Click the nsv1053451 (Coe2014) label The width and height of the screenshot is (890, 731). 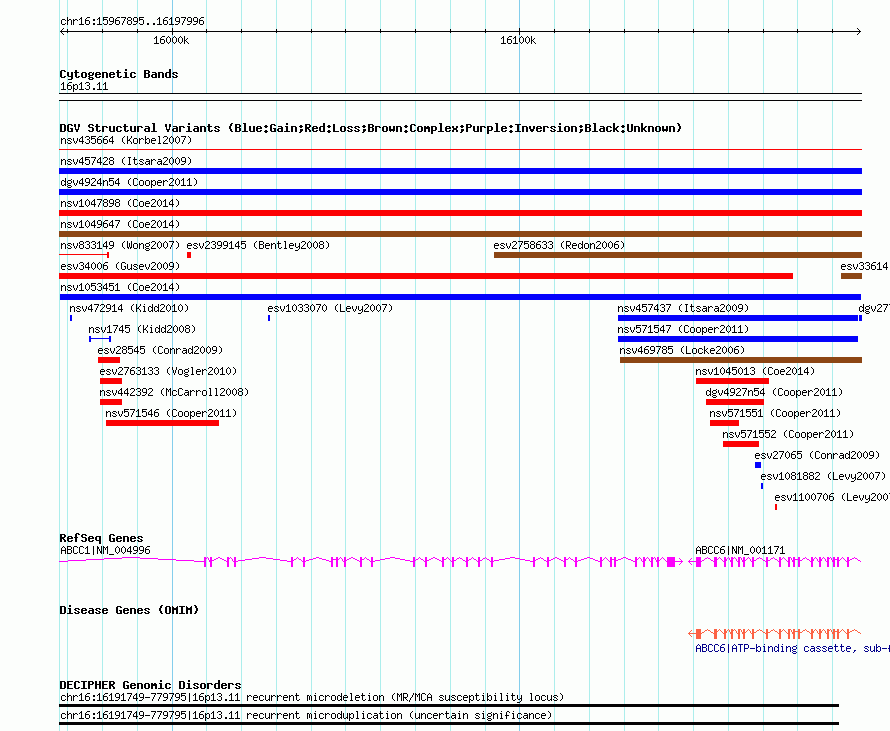tap(120, 287)
